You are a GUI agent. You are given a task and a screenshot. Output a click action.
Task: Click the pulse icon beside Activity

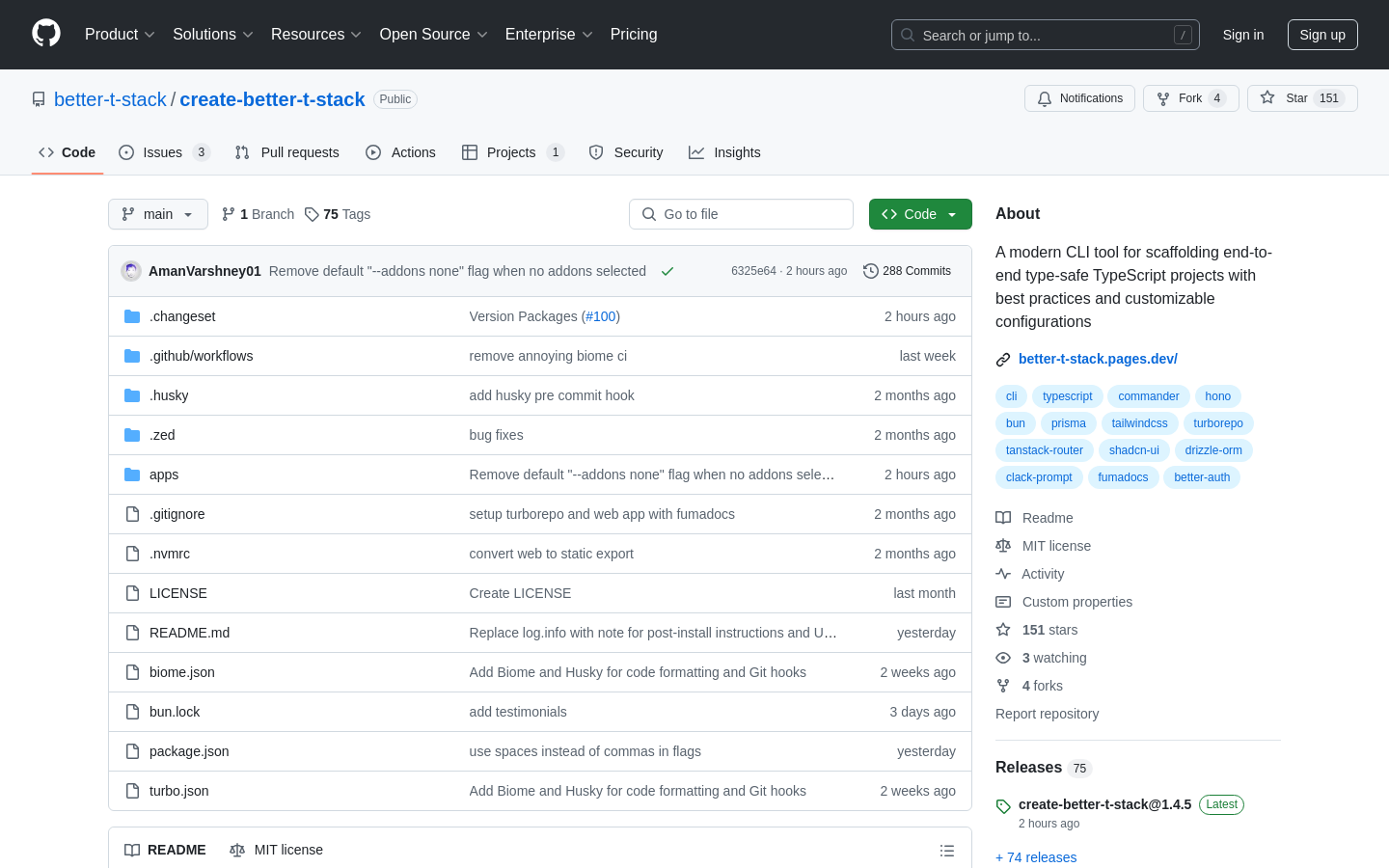pyautogui.click(x=1003, y=574)
